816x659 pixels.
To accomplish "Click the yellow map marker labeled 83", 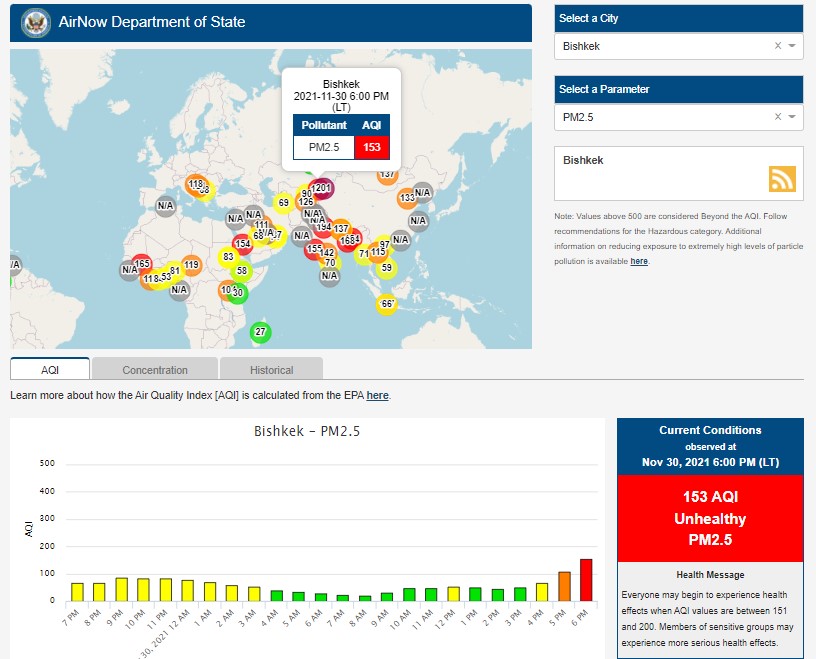I will click(228, 257).
